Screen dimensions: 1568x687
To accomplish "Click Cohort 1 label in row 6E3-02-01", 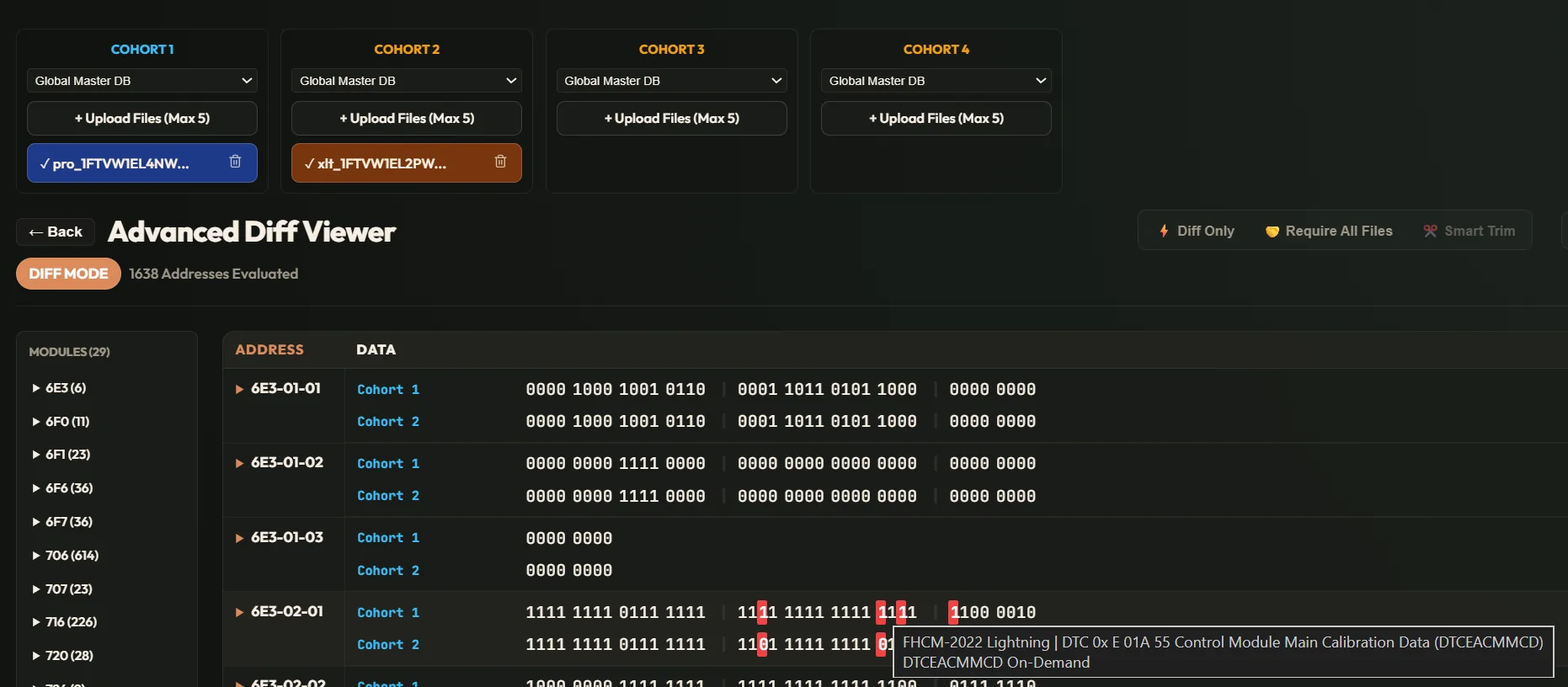I will (388, 612).
